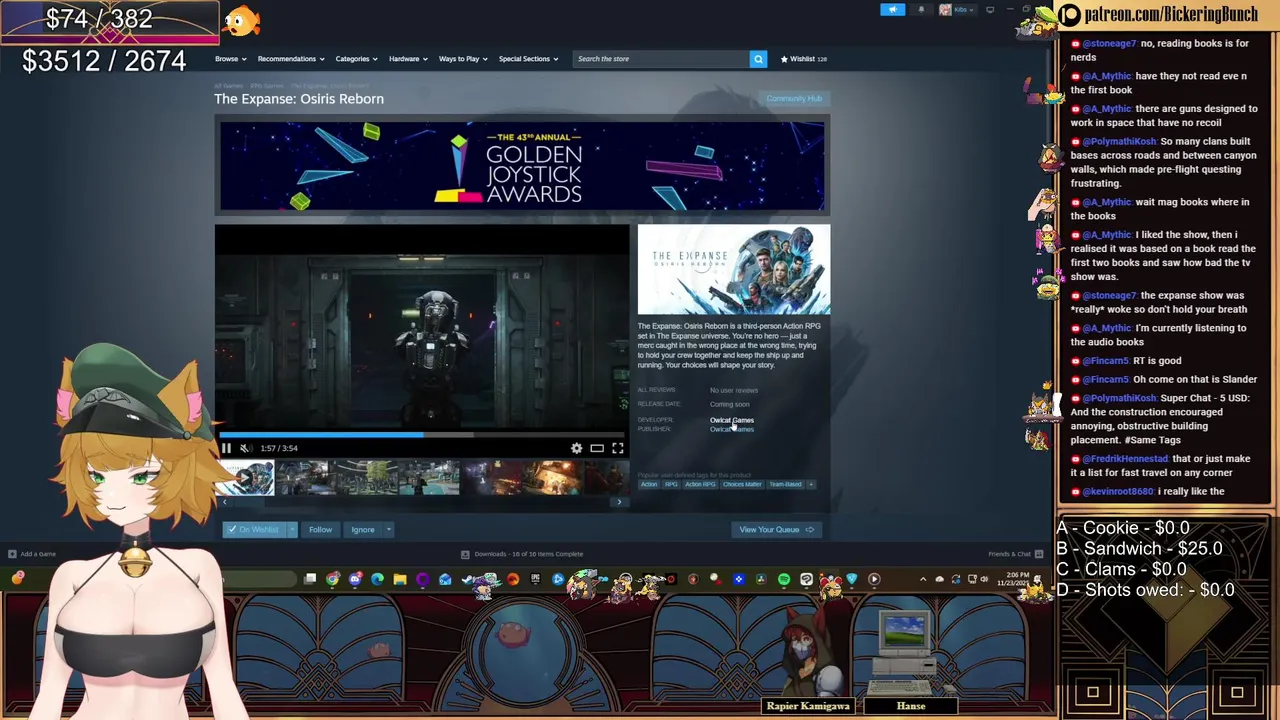
Task: Click Add a Game in Steam
Action: click(32, 554)
